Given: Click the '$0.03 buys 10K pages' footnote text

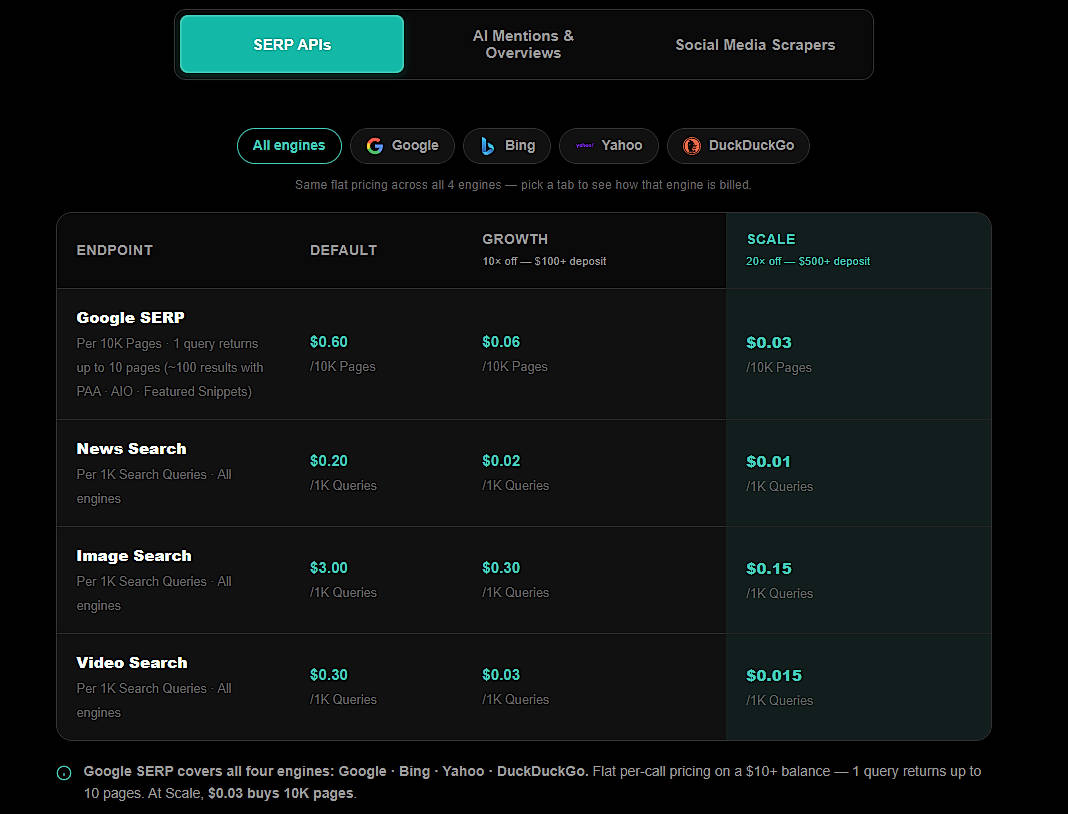Looking at the screenshot, I should point(281,794).
